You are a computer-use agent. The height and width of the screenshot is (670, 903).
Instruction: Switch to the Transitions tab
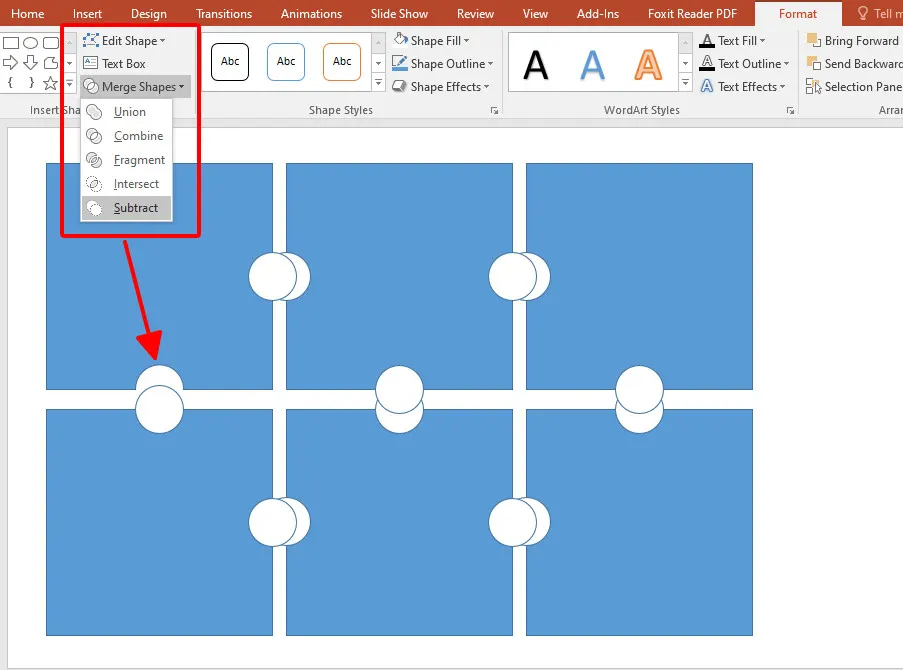point(224,14)
